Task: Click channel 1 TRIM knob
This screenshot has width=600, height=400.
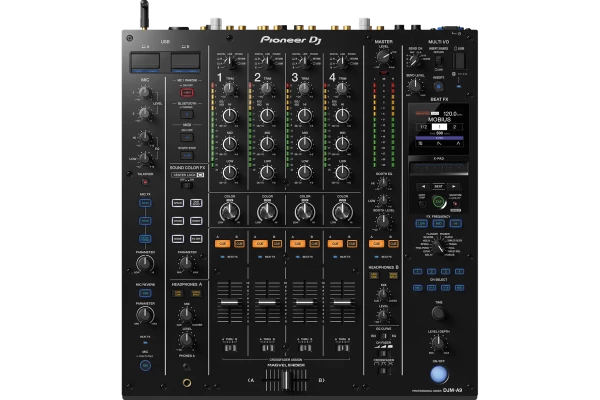Action: pyautogui.click(x=229, y=89)
